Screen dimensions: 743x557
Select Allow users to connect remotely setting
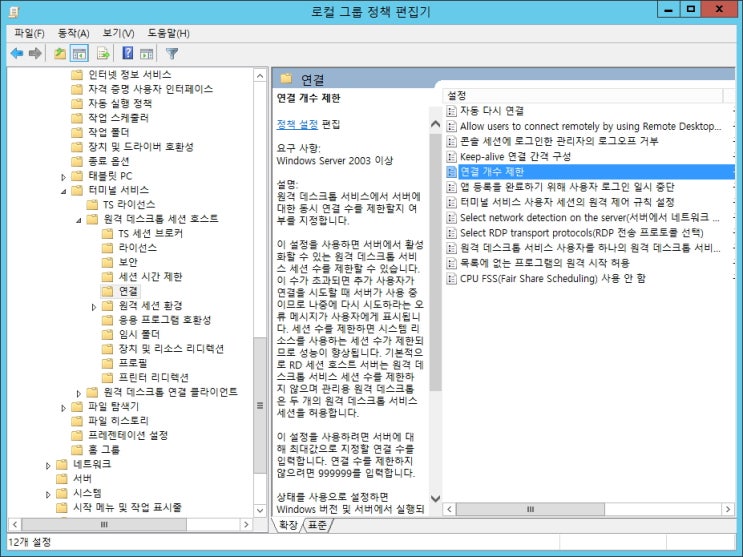coord(589,126)
